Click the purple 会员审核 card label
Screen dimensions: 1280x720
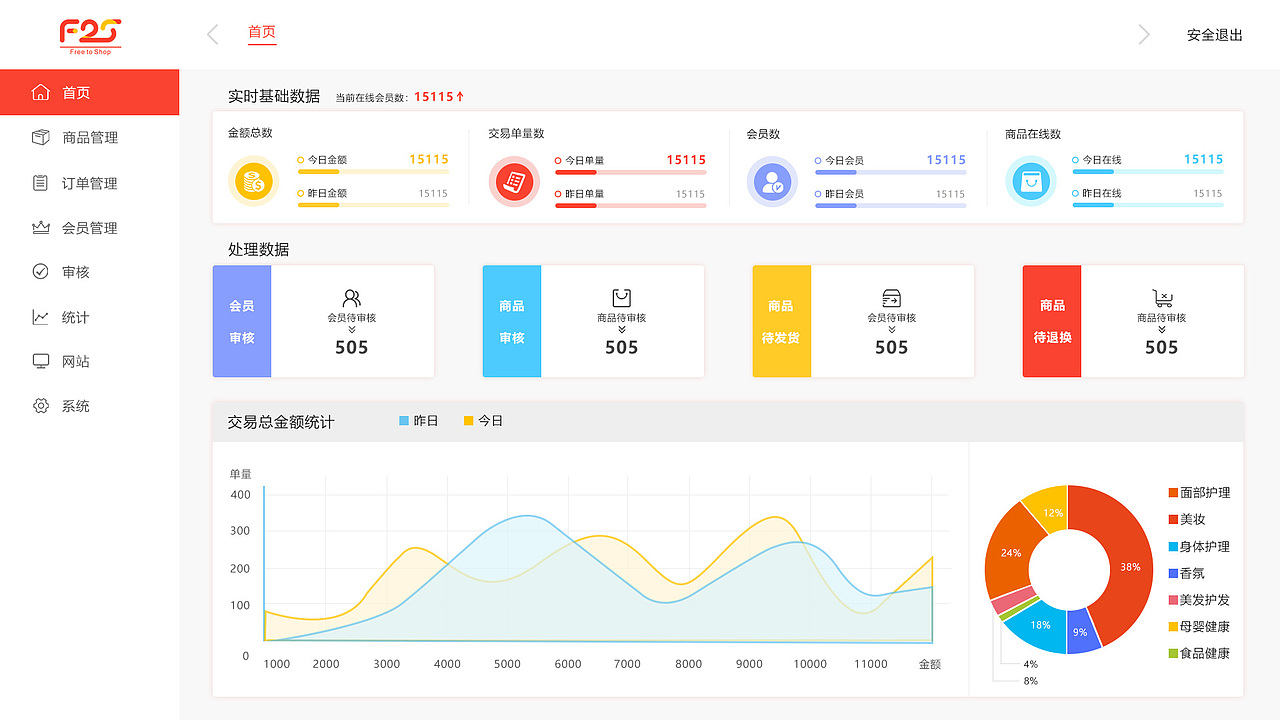[x=242, y=321]
